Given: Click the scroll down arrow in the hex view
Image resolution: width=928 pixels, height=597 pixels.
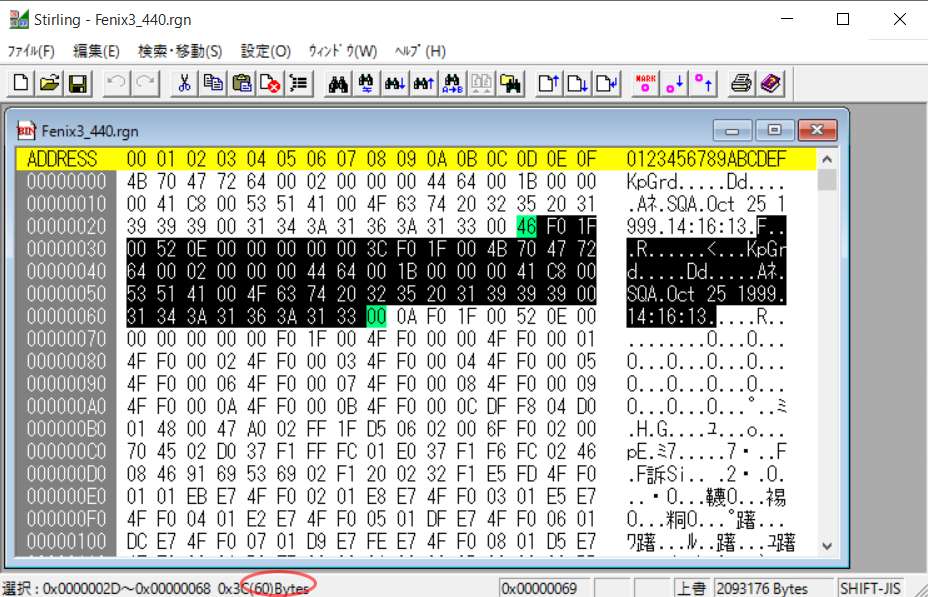Looking at the screenshot, I should pyautogui.click(x=827, y=545).
